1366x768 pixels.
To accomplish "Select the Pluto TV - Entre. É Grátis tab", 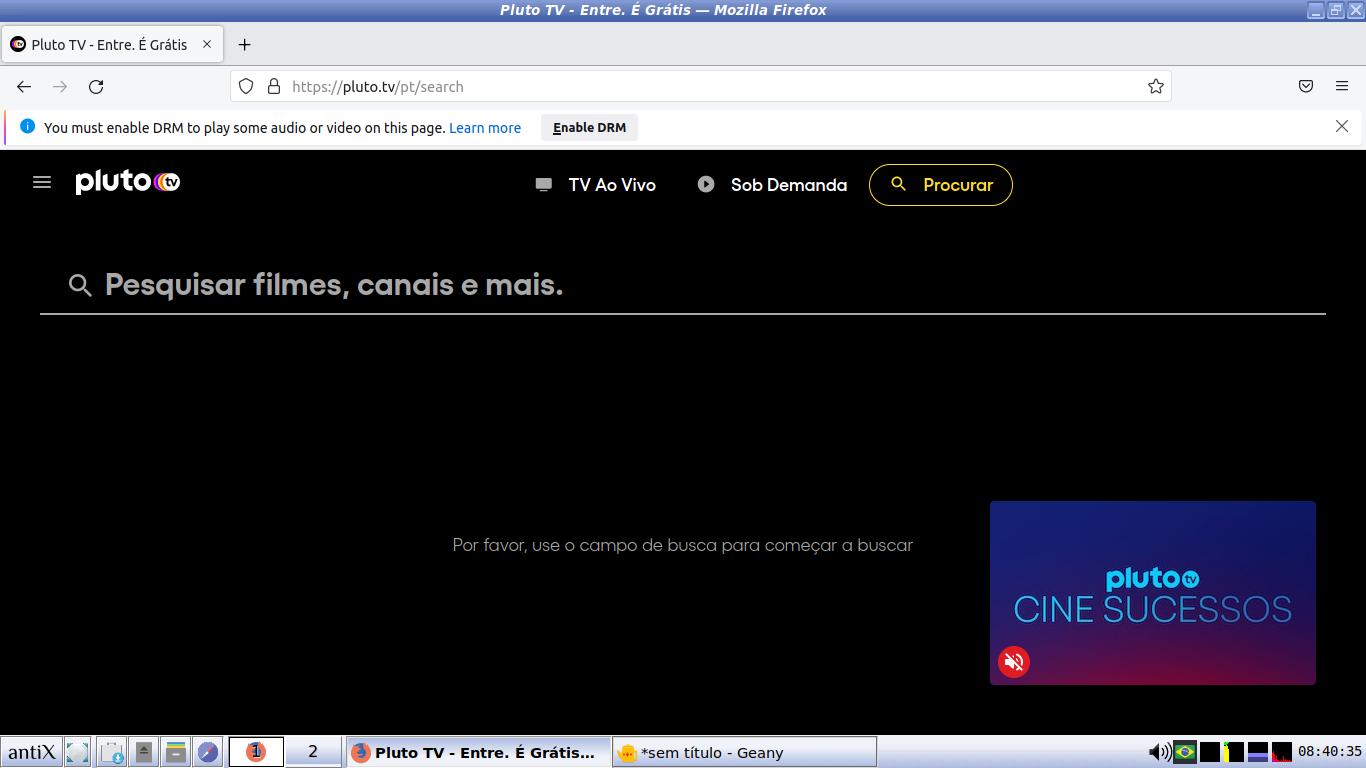I will point(112,45).
